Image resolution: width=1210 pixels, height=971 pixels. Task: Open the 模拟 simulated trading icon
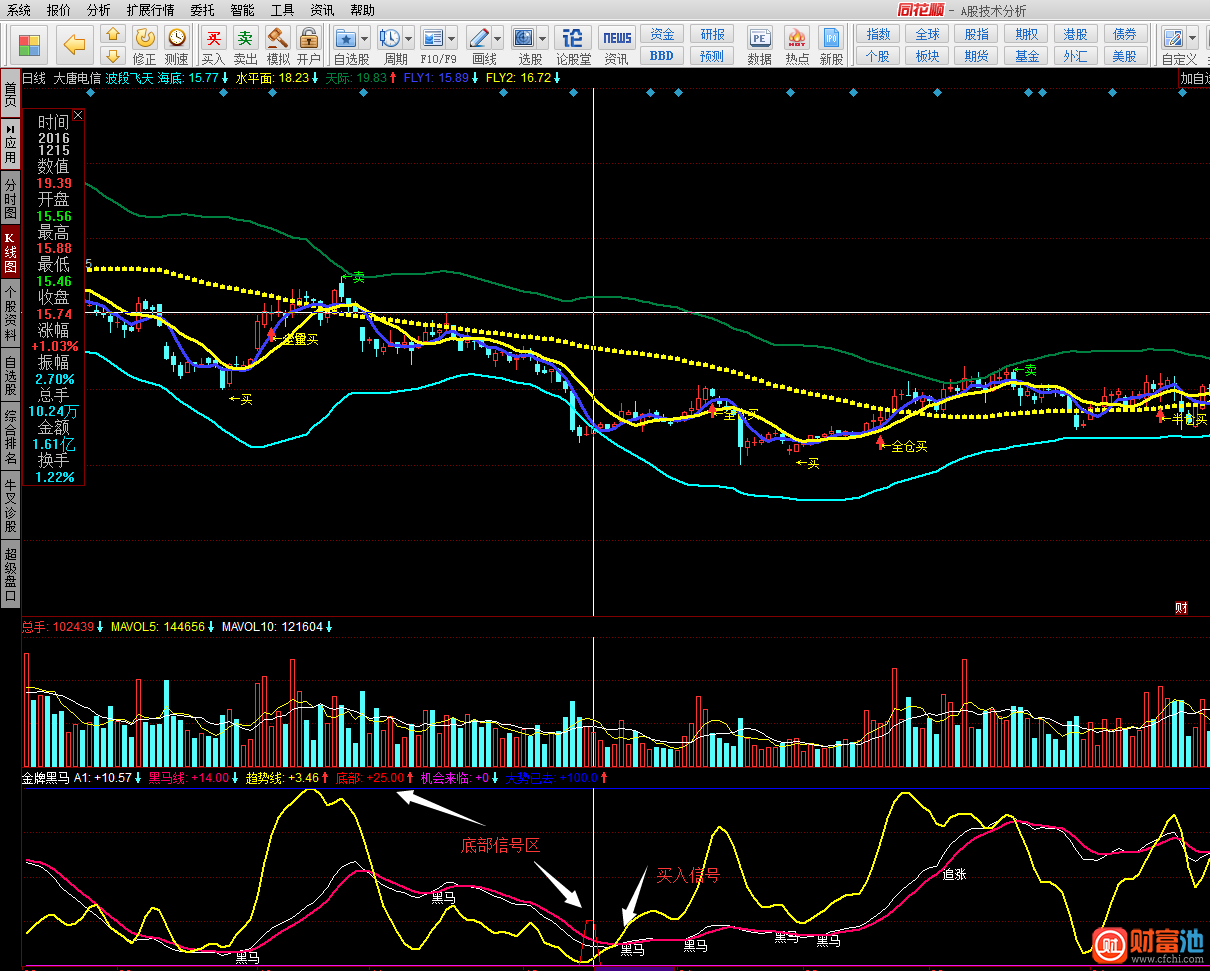[278, 40]
